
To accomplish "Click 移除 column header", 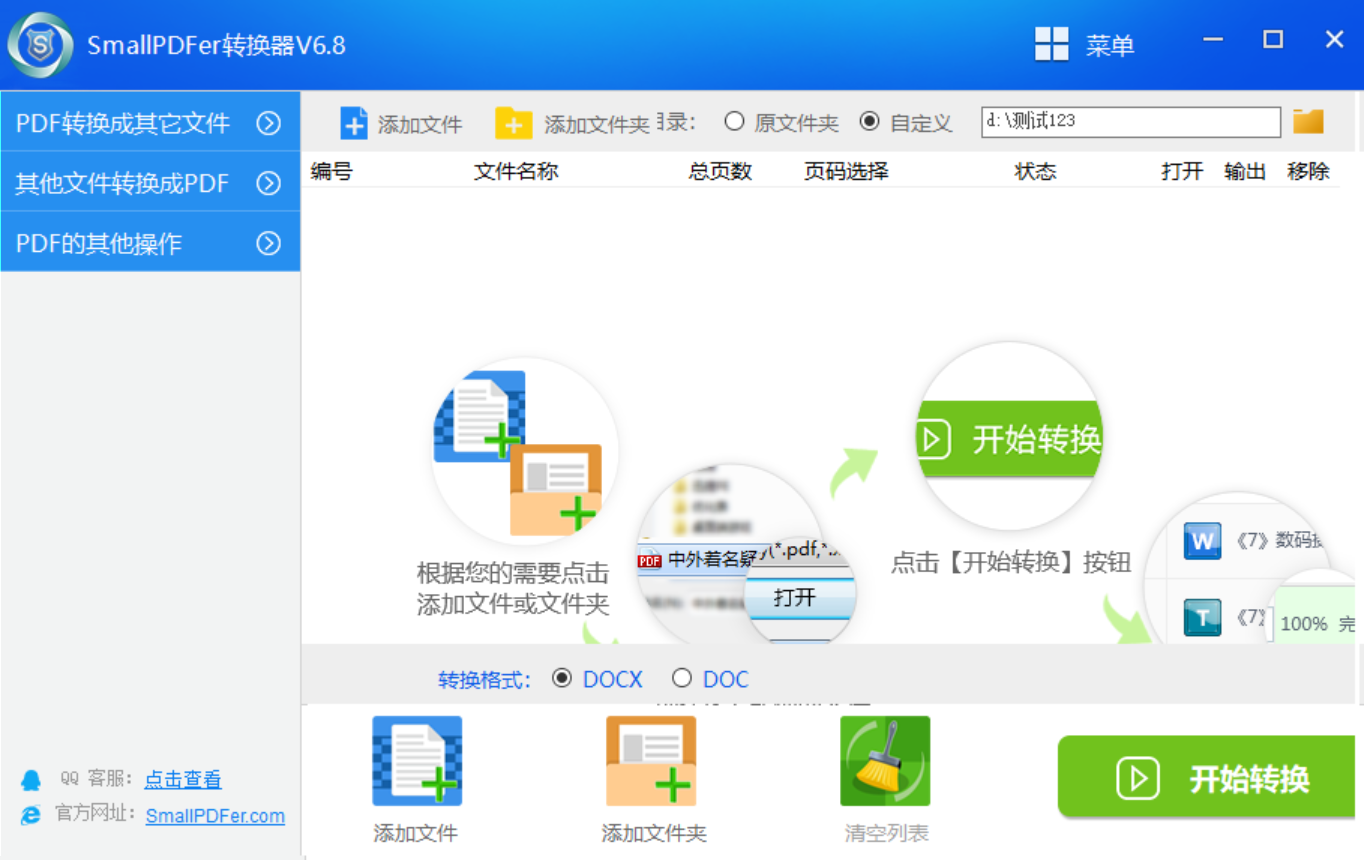I will (x=1308, y=171).
